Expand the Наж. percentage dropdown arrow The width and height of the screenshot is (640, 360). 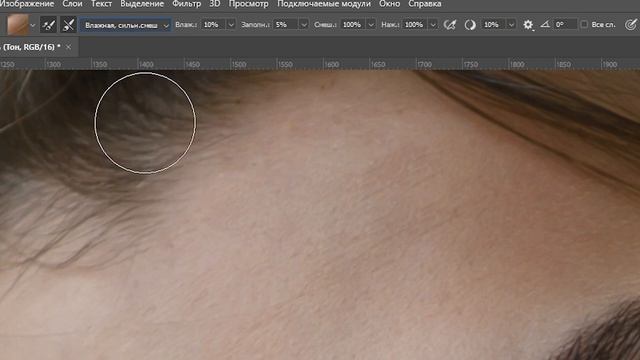[433, 25]
